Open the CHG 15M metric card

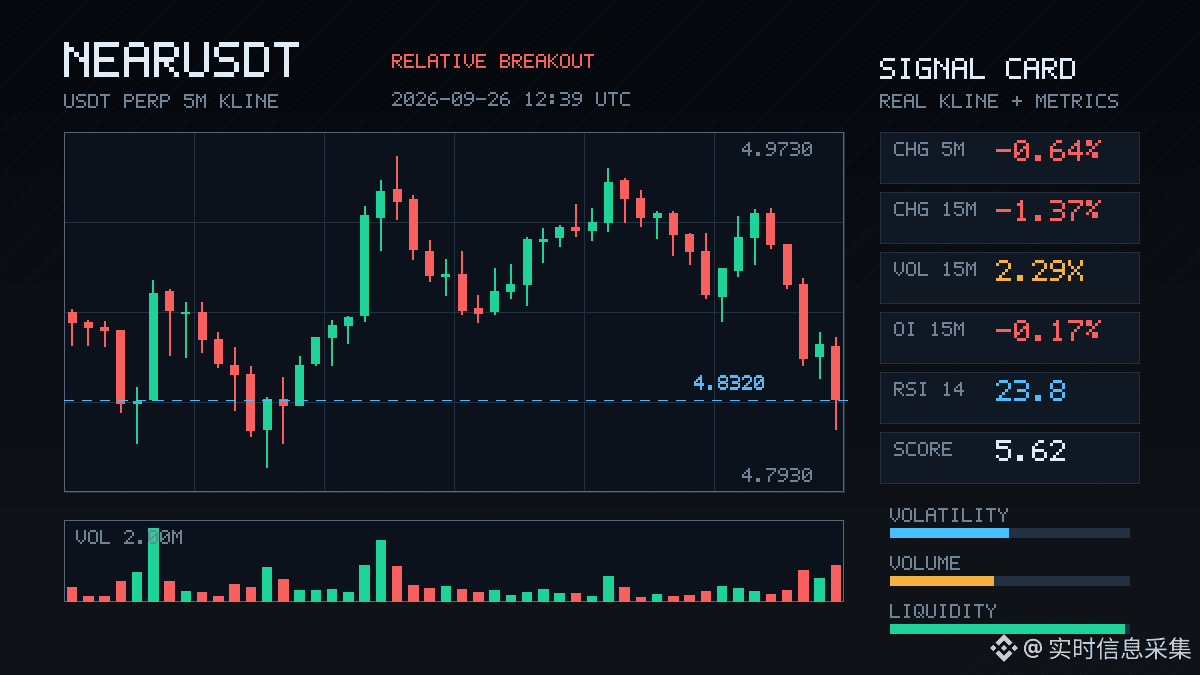point(1009,218)
